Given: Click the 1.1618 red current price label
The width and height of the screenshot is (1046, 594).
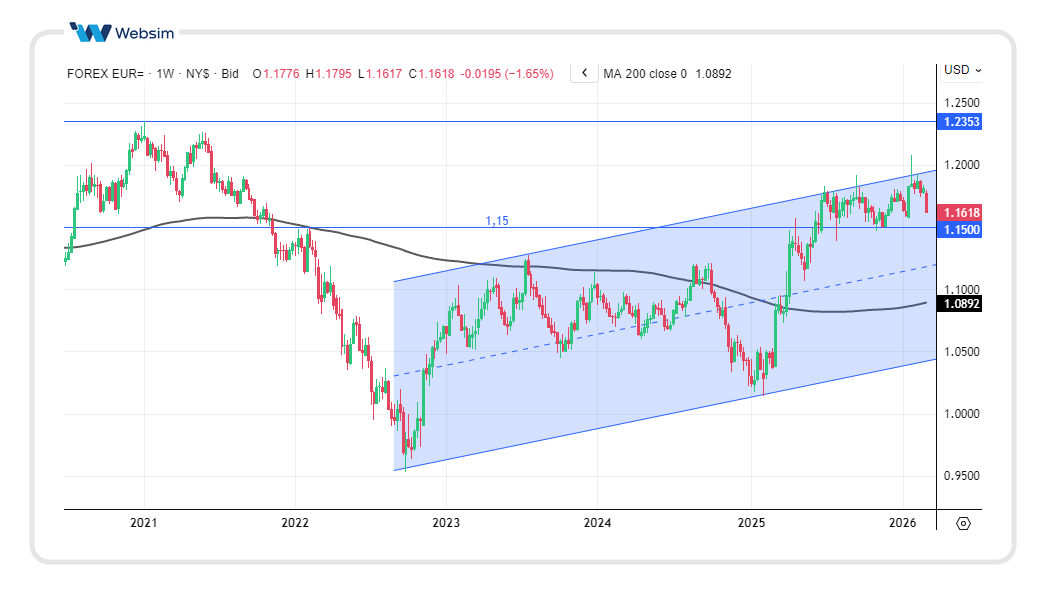Looking at the screenshot, I should click(962, 212).
